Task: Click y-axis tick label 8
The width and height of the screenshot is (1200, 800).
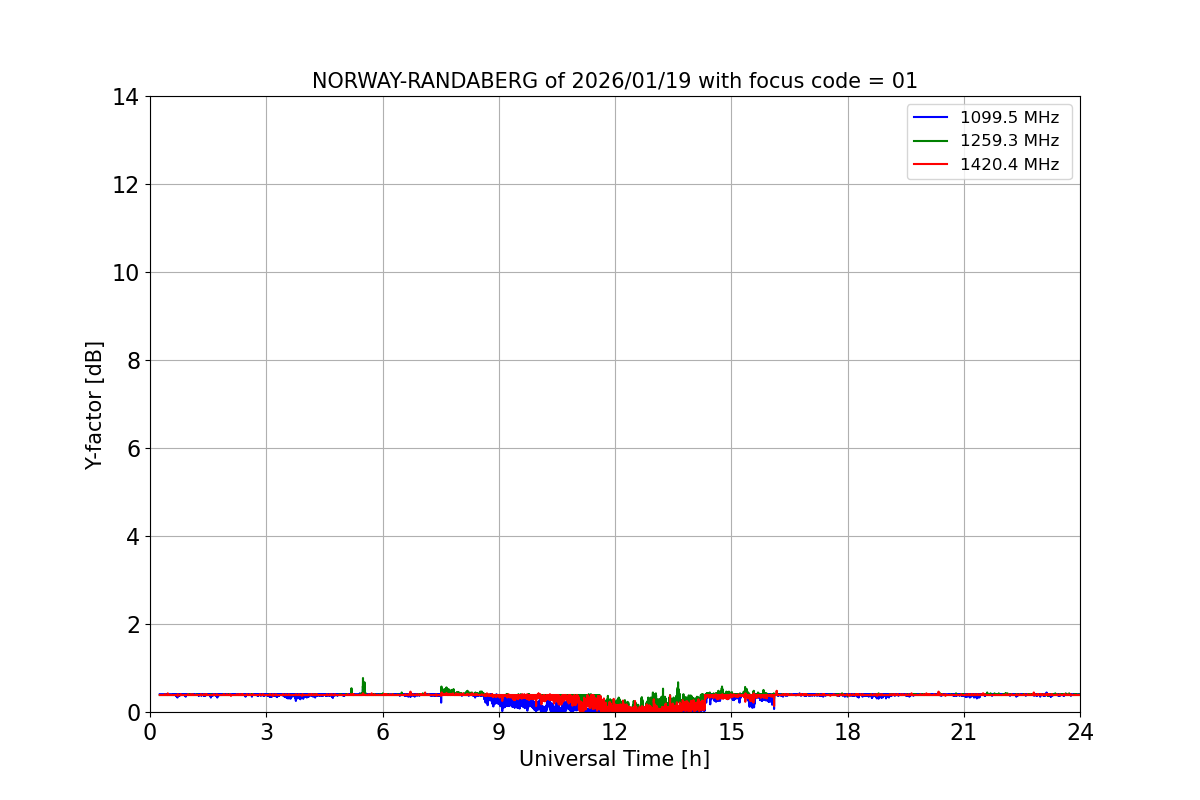Action: click(x=133, y=361)
